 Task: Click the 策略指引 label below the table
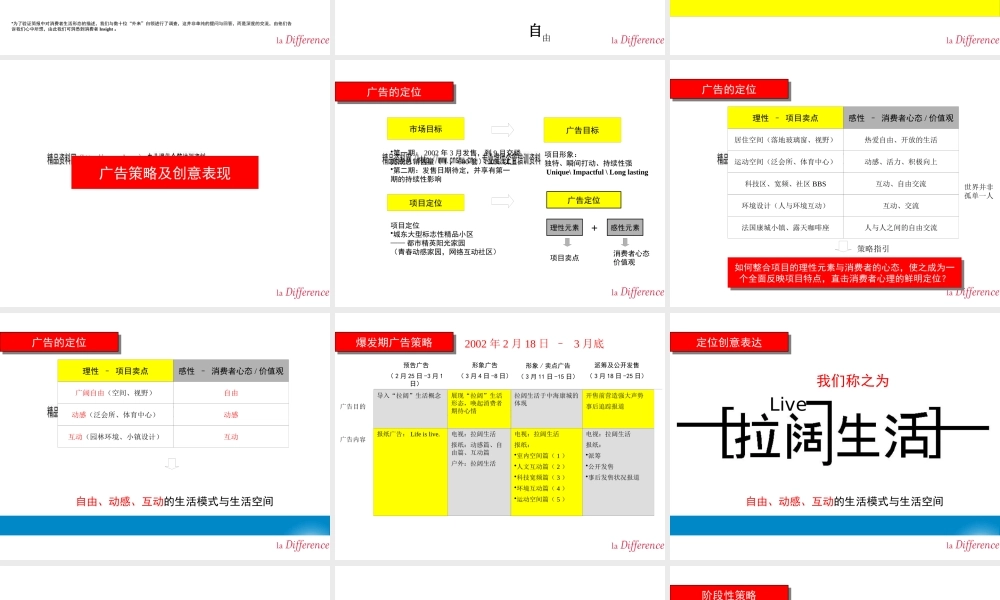point(873,249)
